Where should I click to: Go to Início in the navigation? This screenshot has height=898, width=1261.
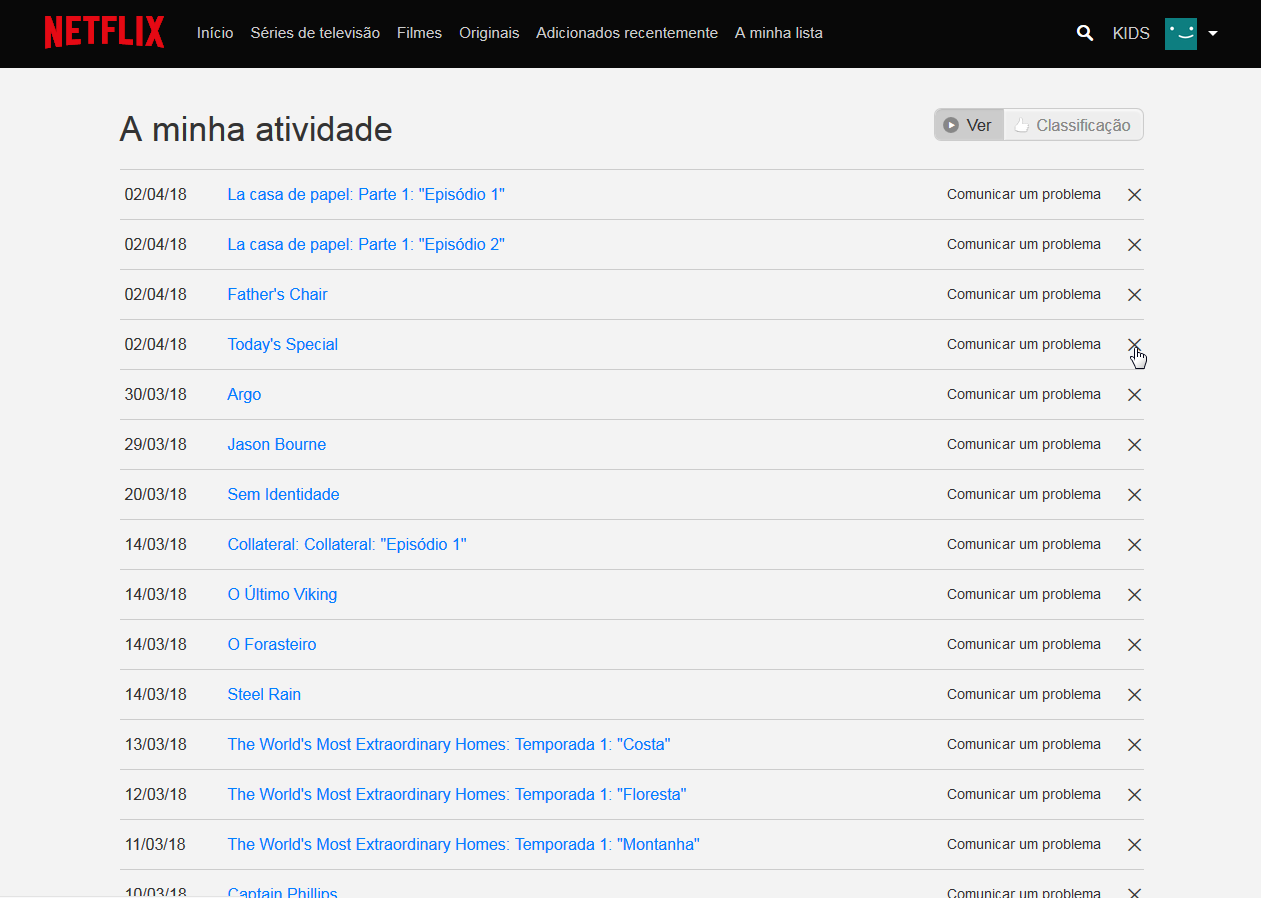click(215, 33)
